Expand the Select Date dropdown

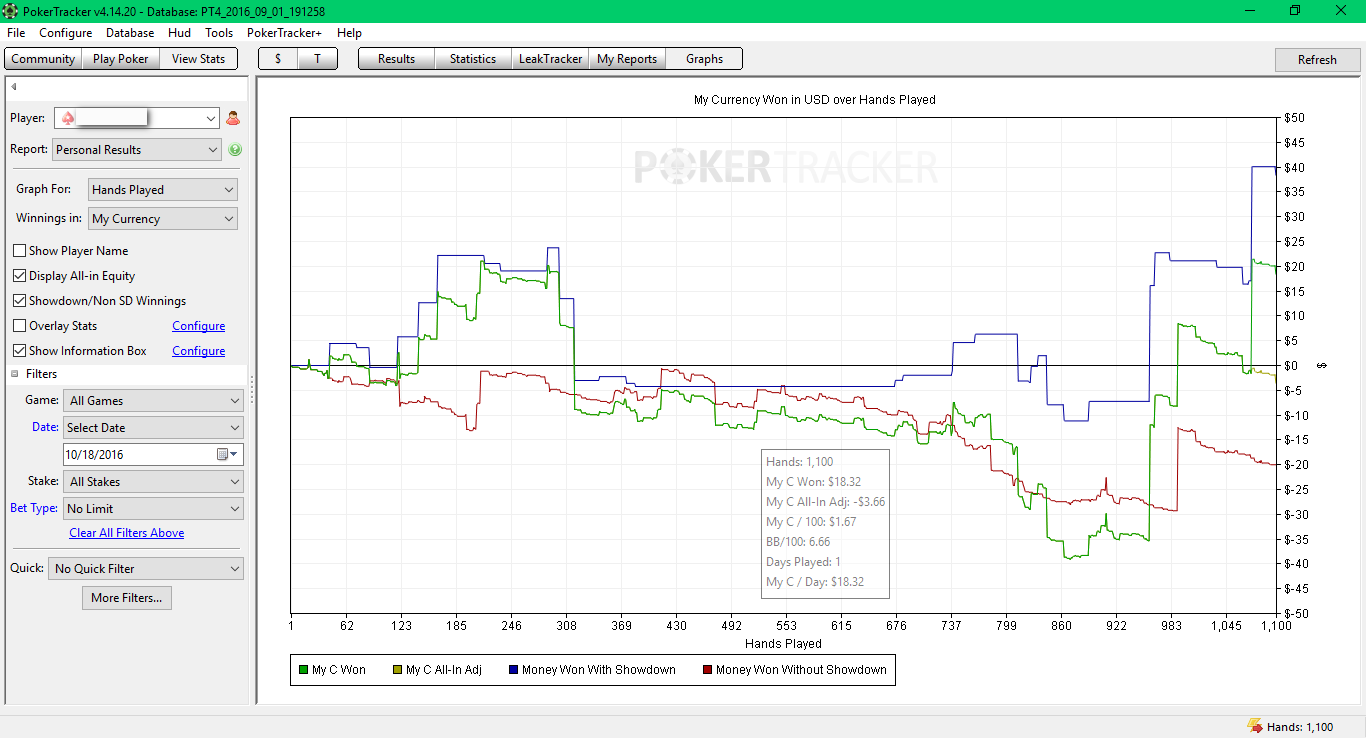point(154,428)
